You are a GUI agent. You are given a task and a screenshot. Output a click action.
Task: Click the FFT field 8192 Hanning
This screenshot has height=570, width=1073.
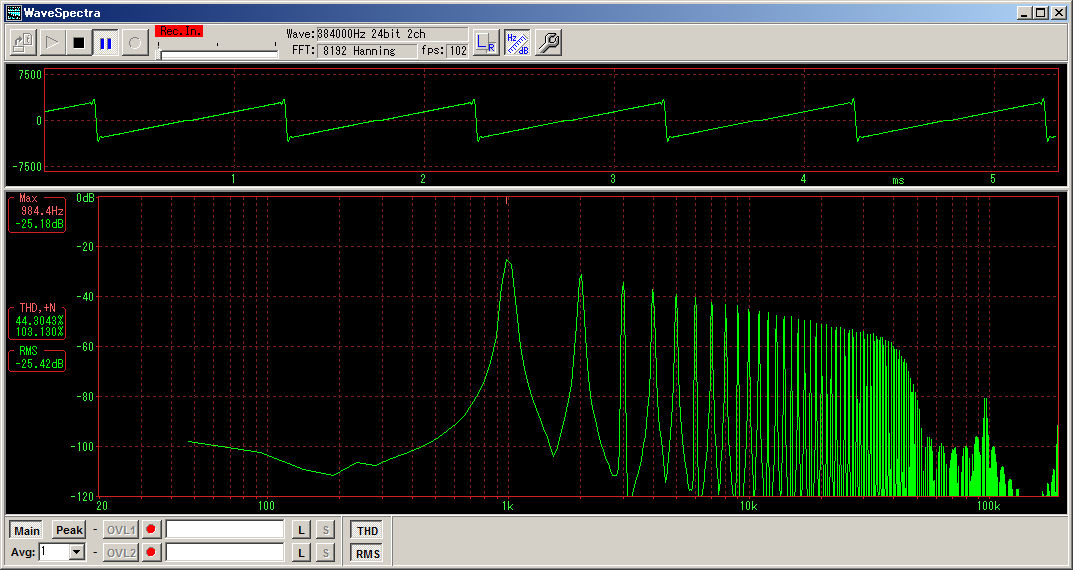367,51
